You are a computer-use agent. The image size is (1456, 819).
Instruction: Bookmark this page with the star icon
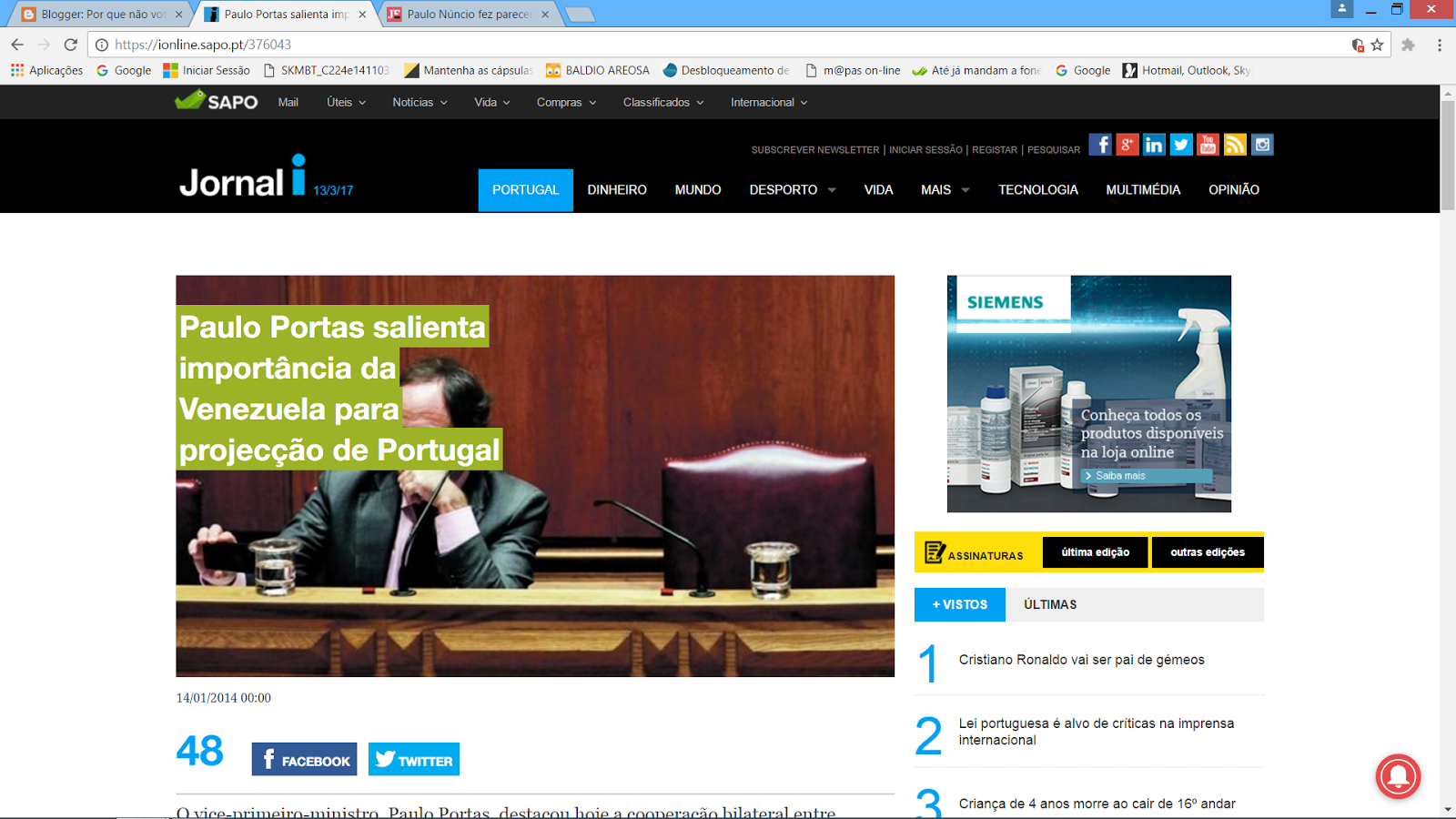click(1377, 45)
